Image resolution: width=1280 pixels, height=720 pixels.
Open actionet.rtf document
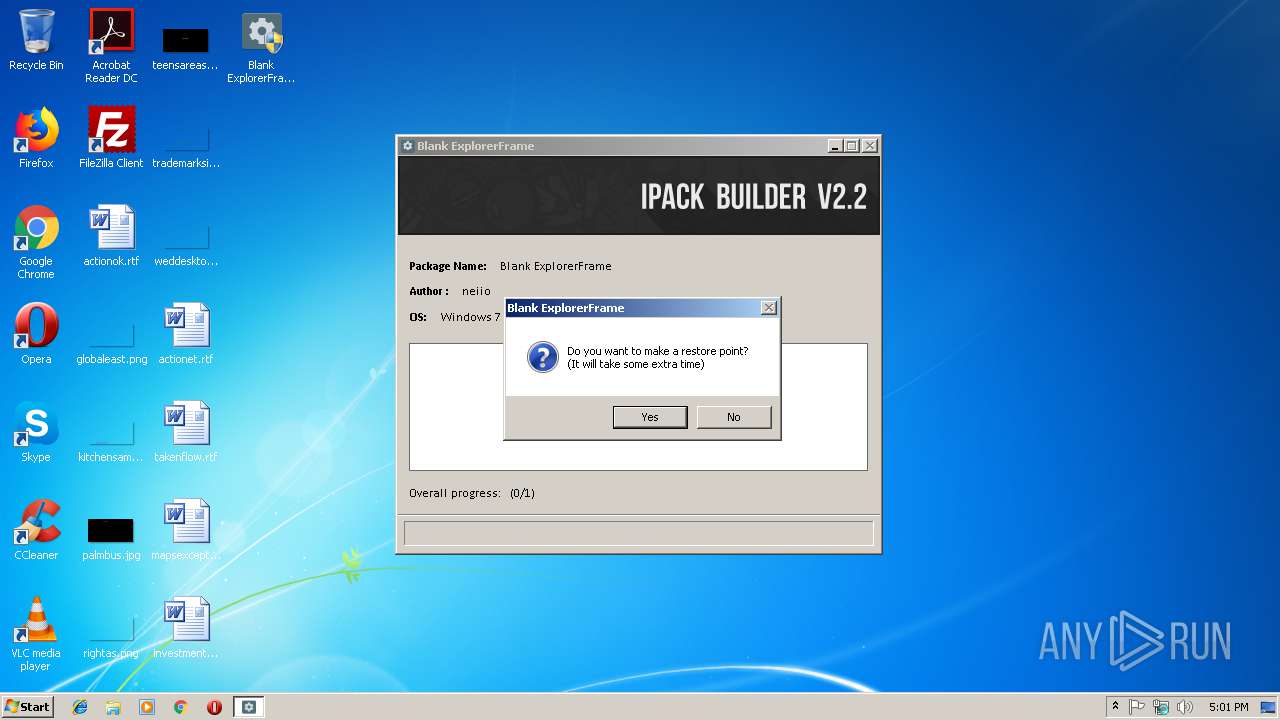[186, 334]
